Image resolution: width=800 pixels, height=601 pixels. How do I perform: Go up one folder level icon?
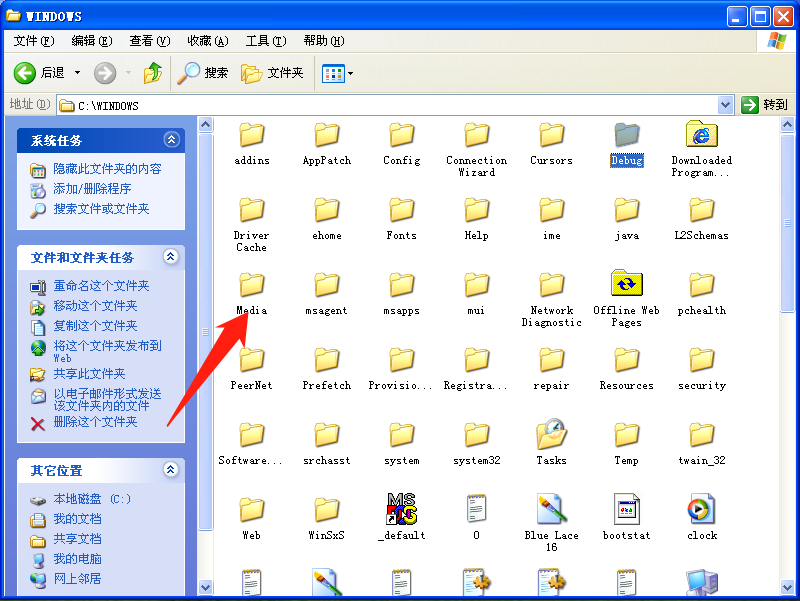point(153,73)
